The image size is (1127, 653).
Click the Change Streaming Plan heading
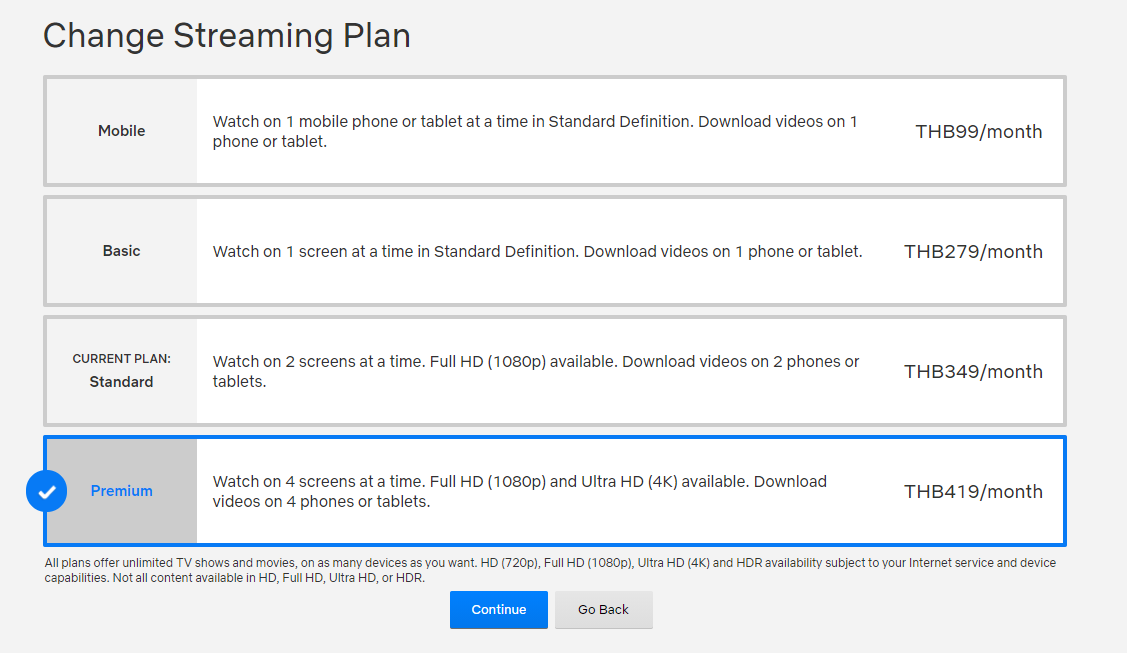coord(226,36)
